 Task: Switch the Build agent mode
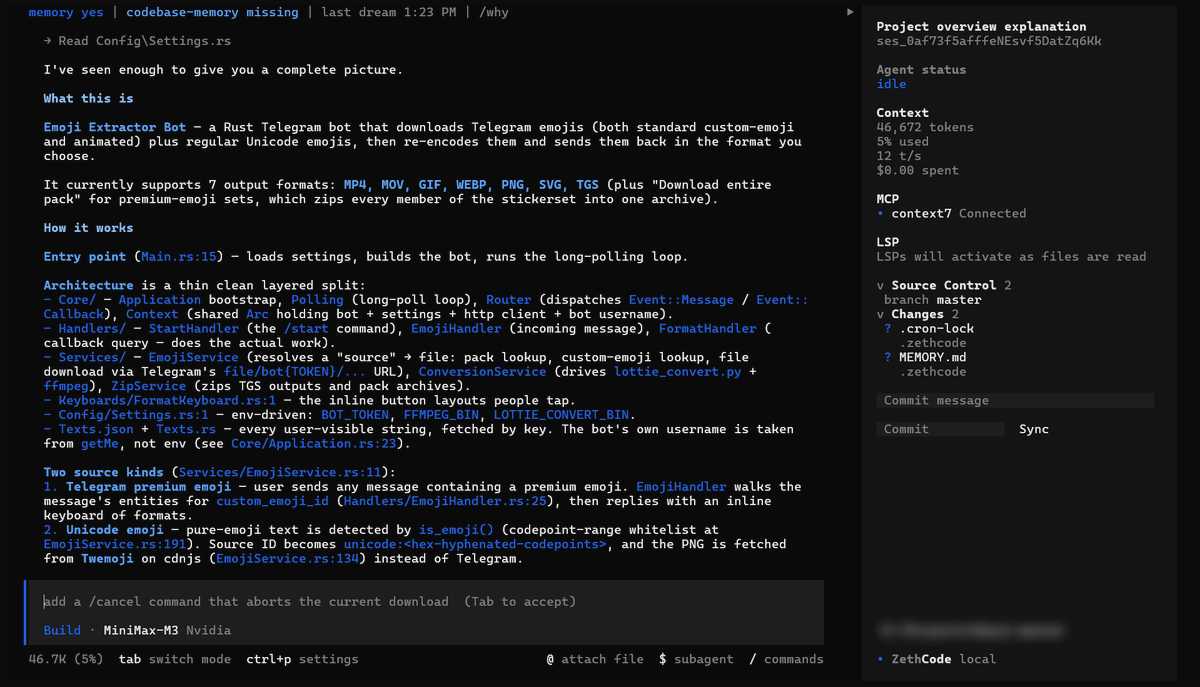(62, 631)
